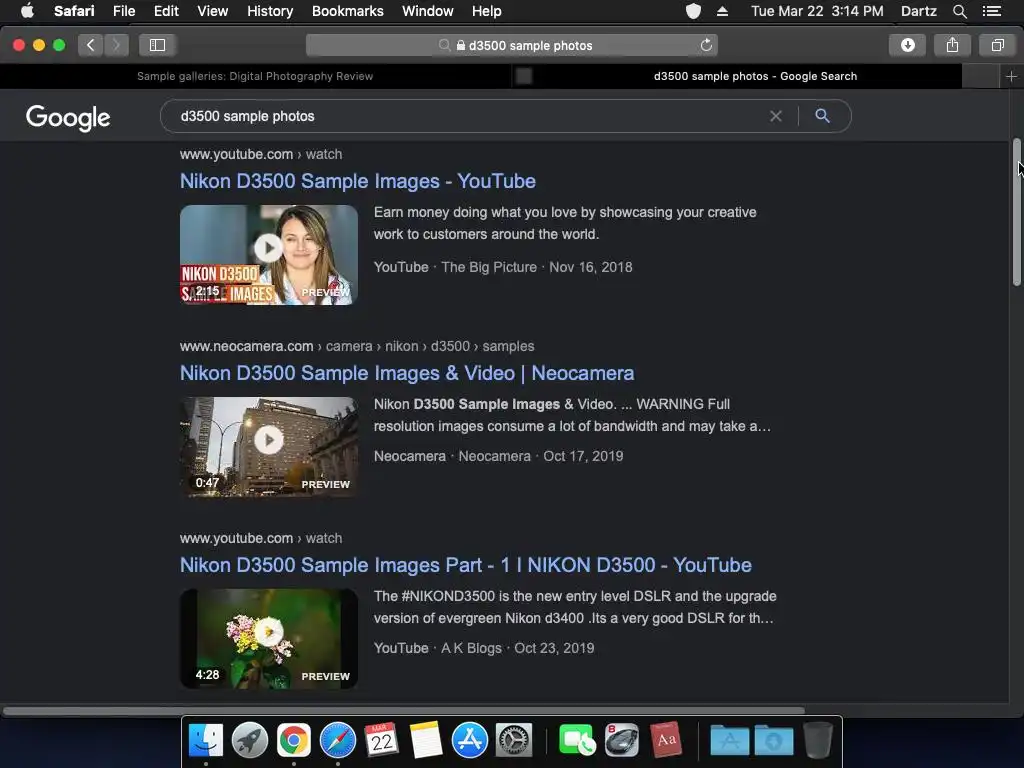Open the Safari menu

tap(74, 11)
